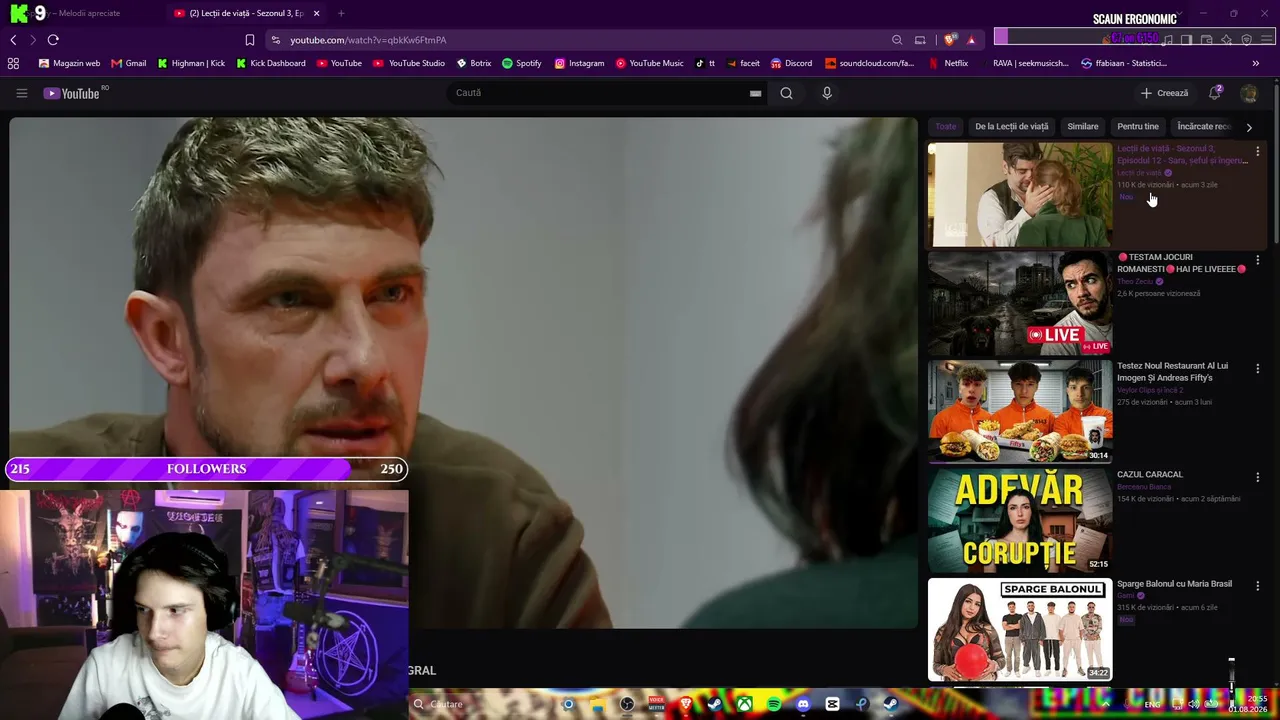The height and width of the screenshot is (720, 1280).
Task: Open File Explorer from the Windows taskbar
Action: click(598, 704)
